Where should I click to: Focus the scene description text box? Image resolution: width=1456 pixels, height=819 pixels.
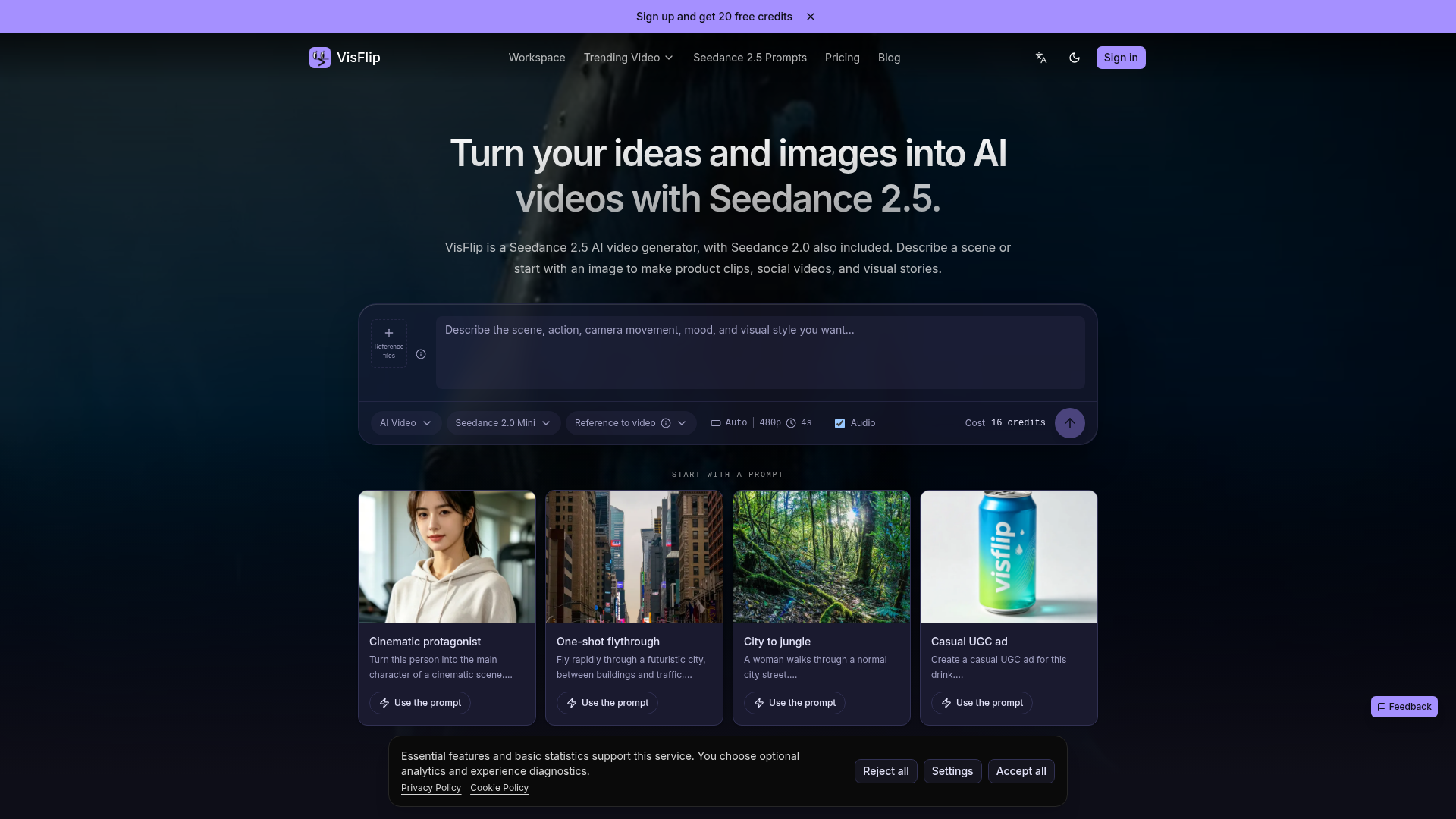761,353
